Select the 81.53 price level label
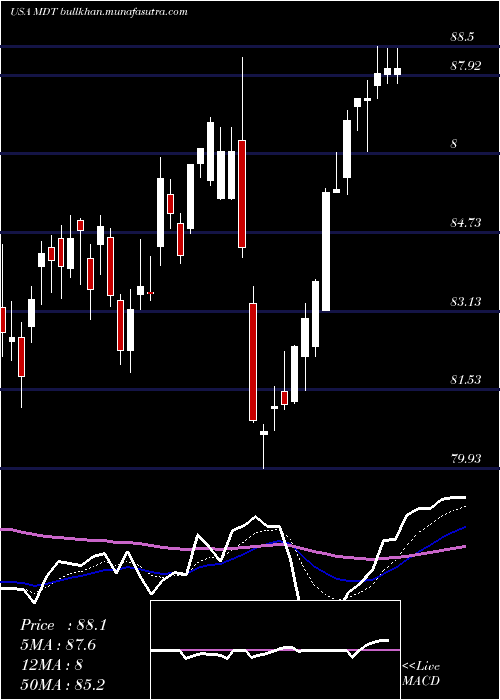Image resolution: width=500 pixels, height=700 pixels. tap(466, 380)
